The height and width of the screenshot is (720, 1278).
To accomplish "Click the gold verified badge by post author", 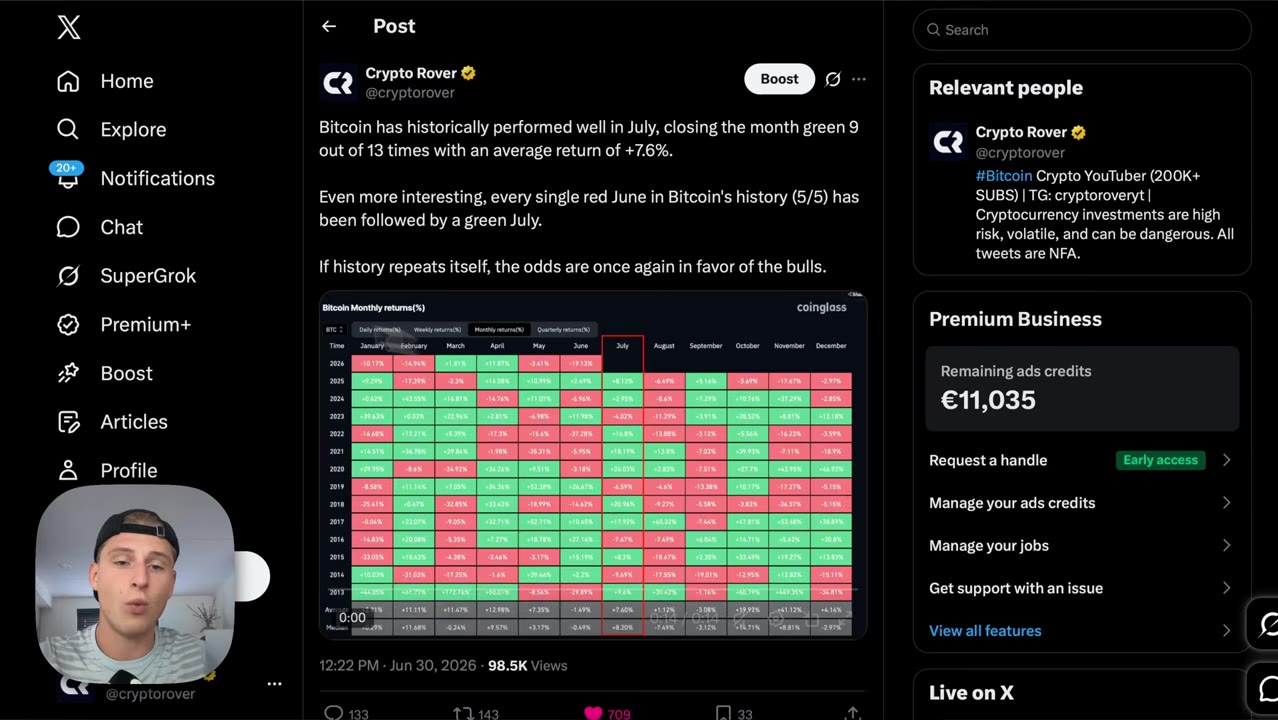I will 468,73.
